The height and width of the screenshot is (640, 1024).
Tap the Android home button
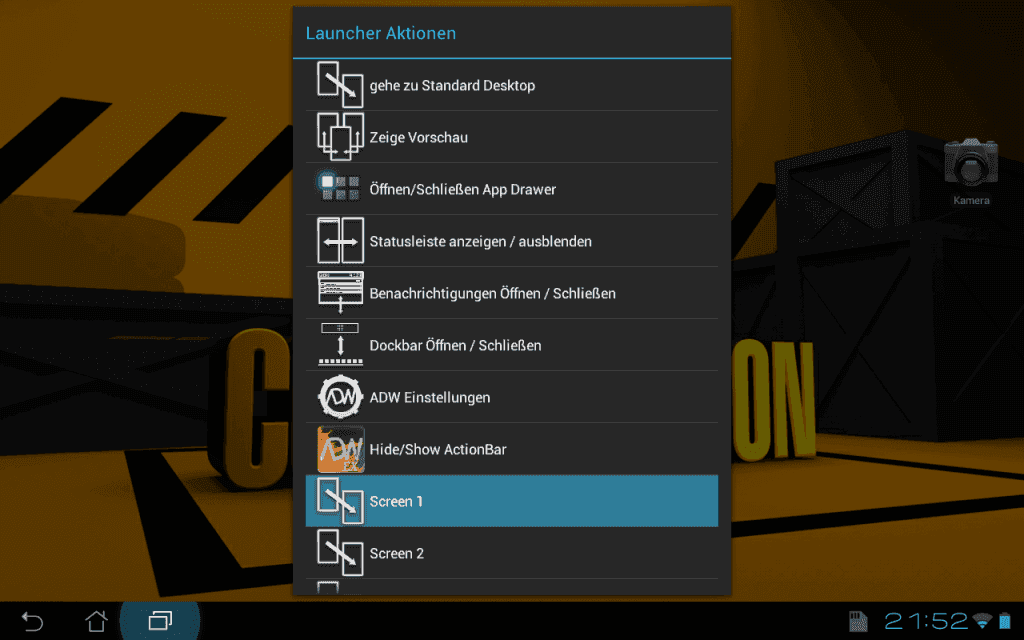pyautogui.click(x=96, y=620)
